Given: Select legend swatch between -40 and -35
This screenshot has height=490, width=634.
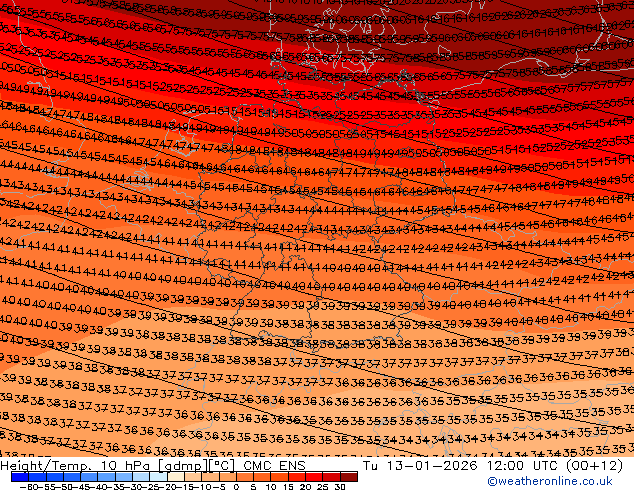Looking at the screenshot, I should (x=106, y=477).
